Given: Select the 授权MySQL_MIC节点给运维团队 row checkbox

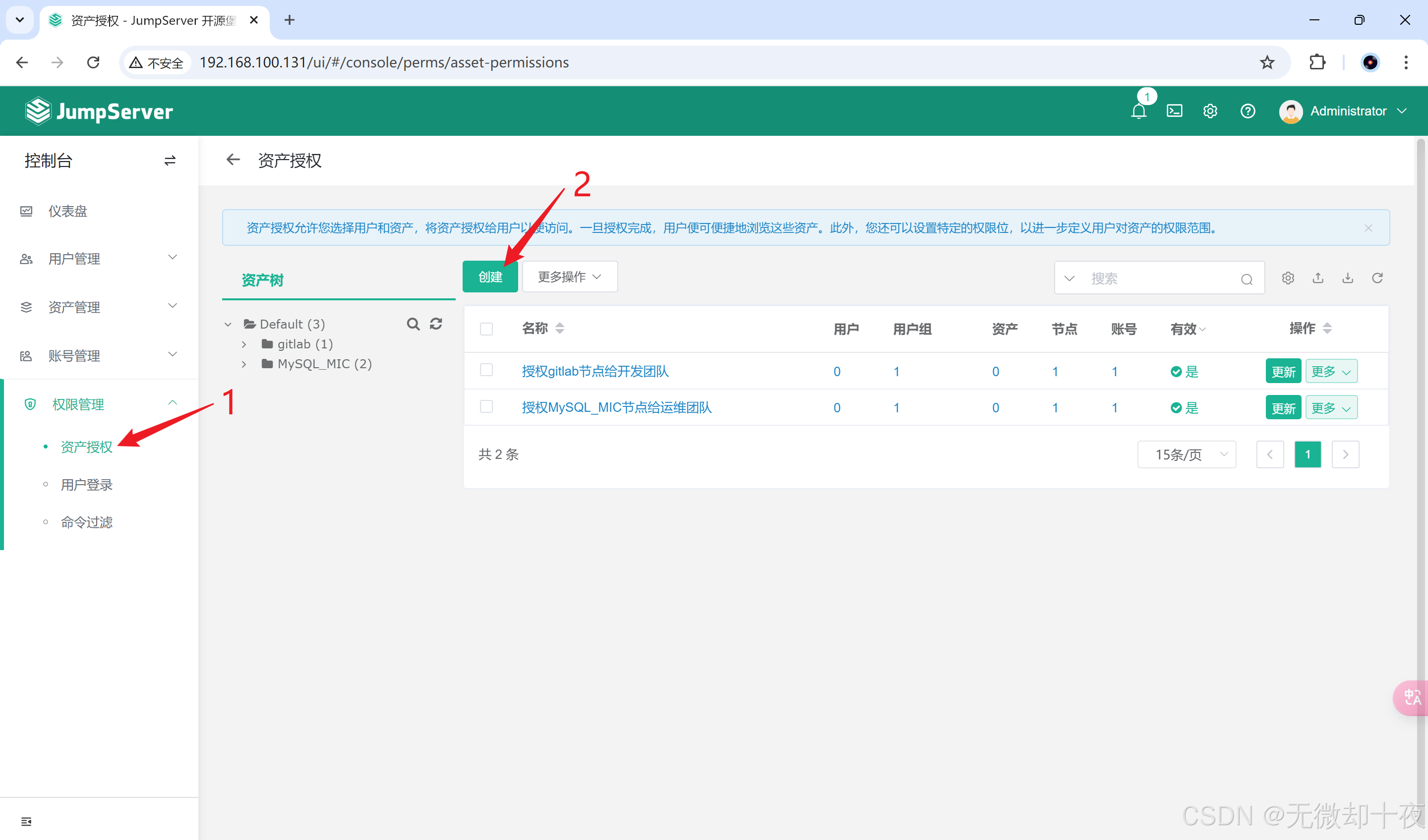Looking at the screenshot, I should click(x=486, y=407).
